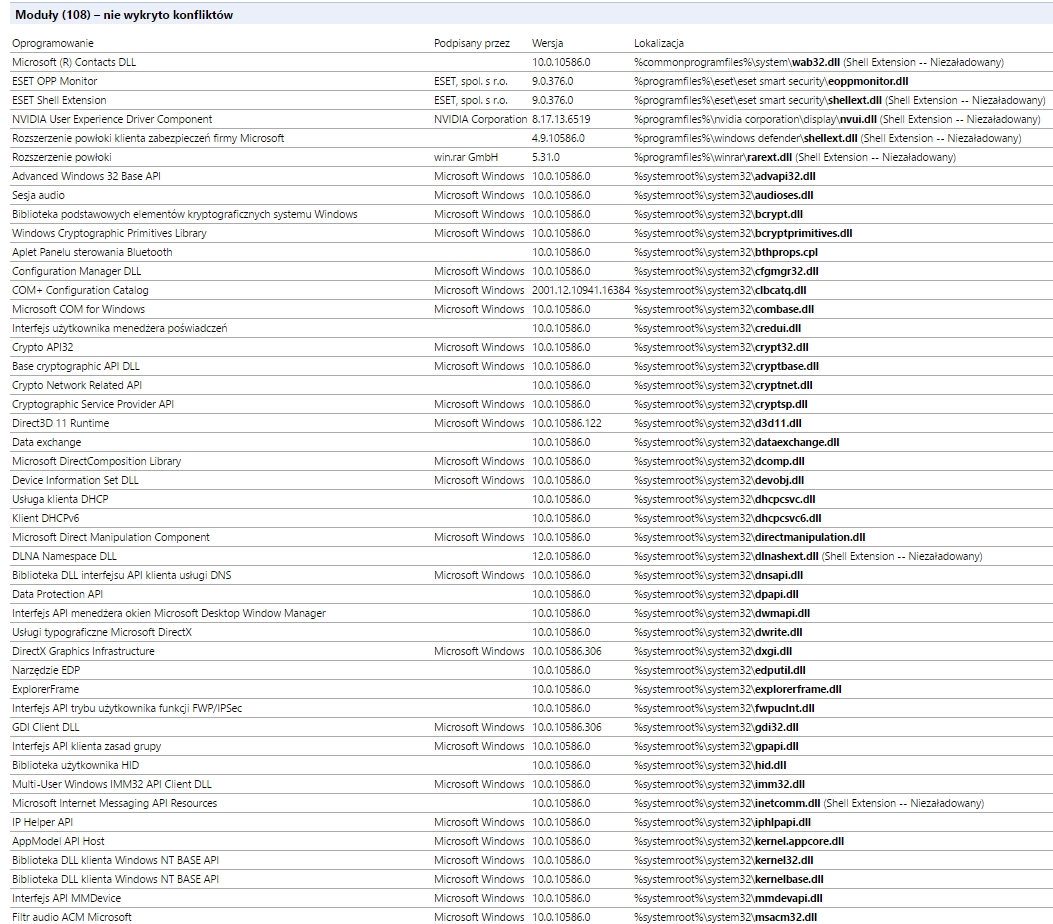Screen dimensions: 1053x924
Task: Click version 12.0.10586.0
Action: tap(561, 557)
